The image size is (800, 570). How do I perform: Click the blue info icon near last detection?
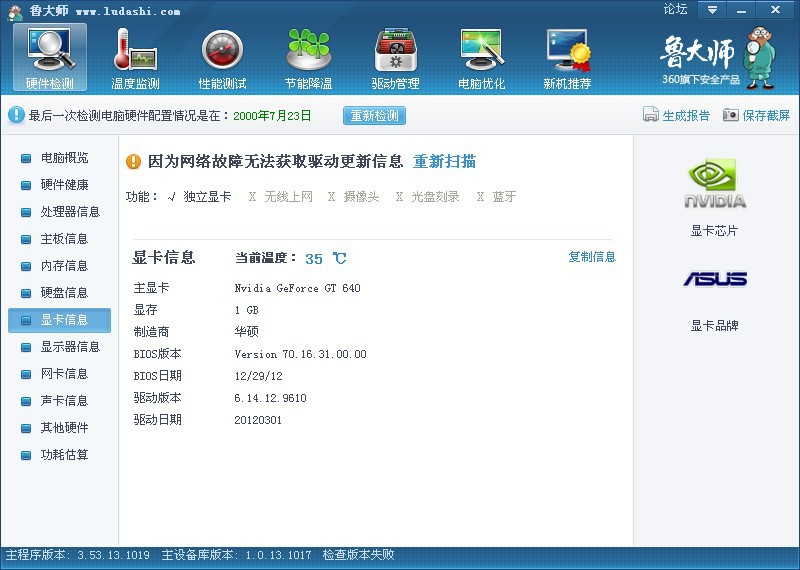[x=16, y=115]
